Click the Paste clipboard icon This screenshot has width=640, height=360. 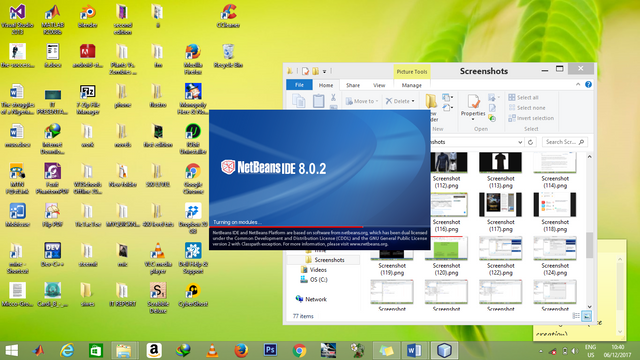318,100
